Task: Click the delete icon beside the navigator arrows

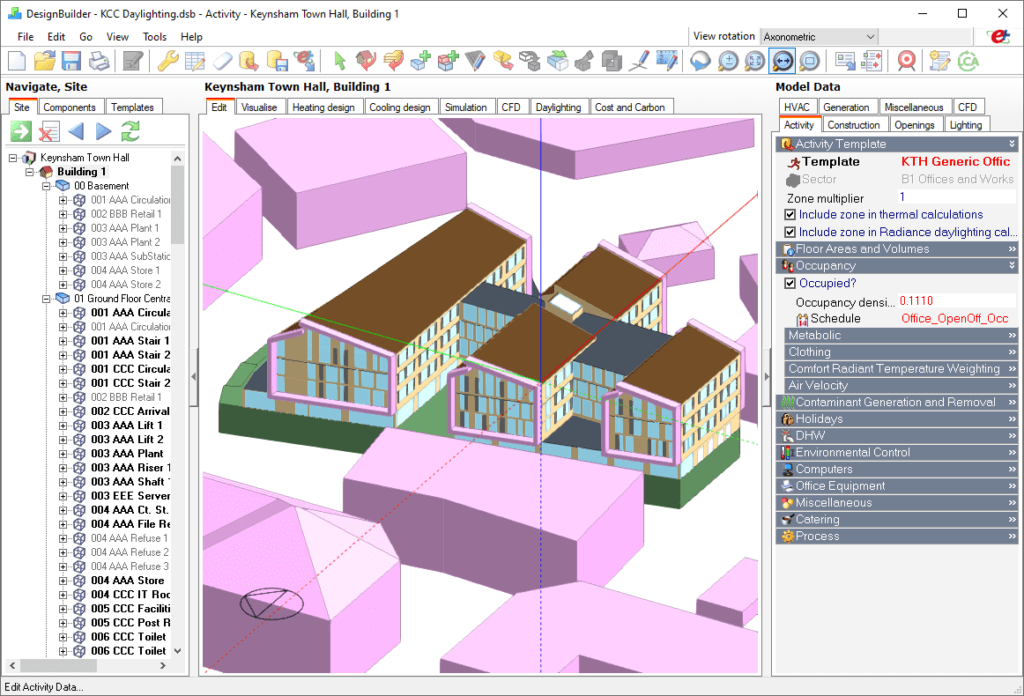Action: tap(49, 130)
